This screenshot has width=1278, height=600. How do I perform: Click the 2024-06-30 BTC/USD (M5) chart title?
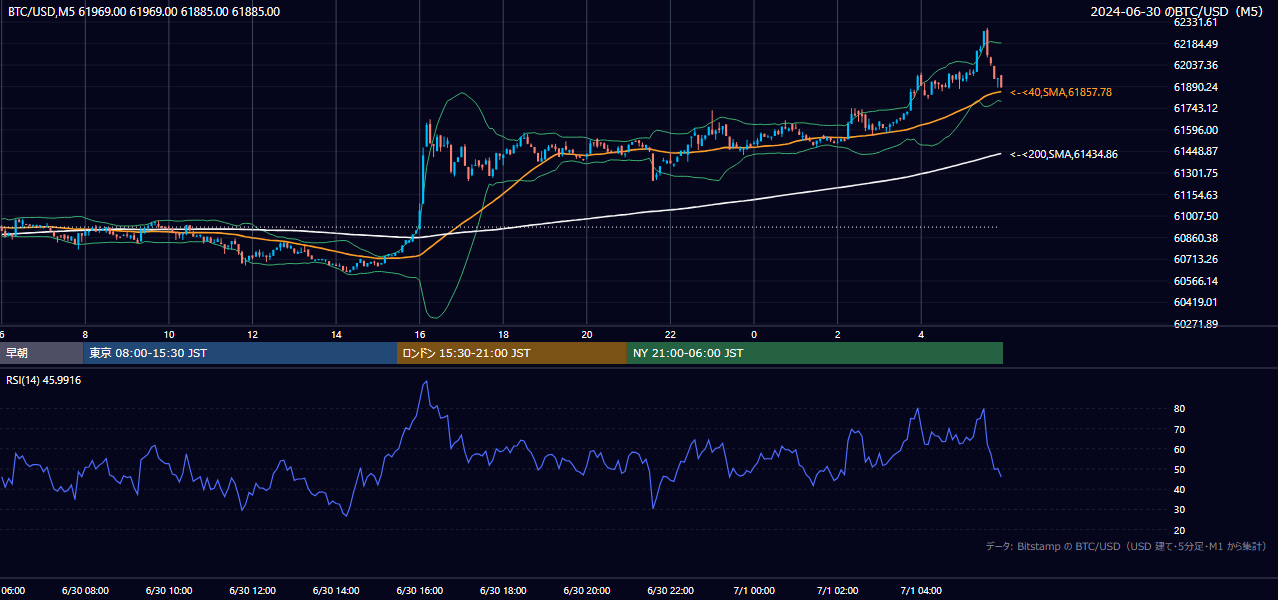pos(1179,12)
